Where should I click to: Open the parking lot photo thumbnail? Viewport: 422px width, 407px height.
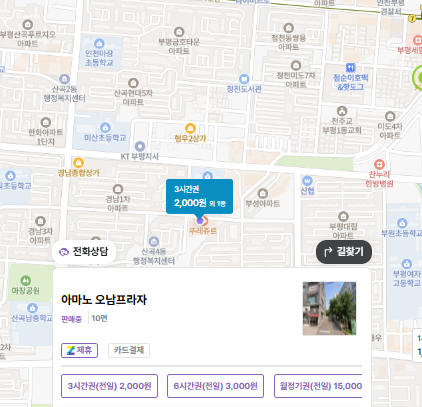[329, 308]
